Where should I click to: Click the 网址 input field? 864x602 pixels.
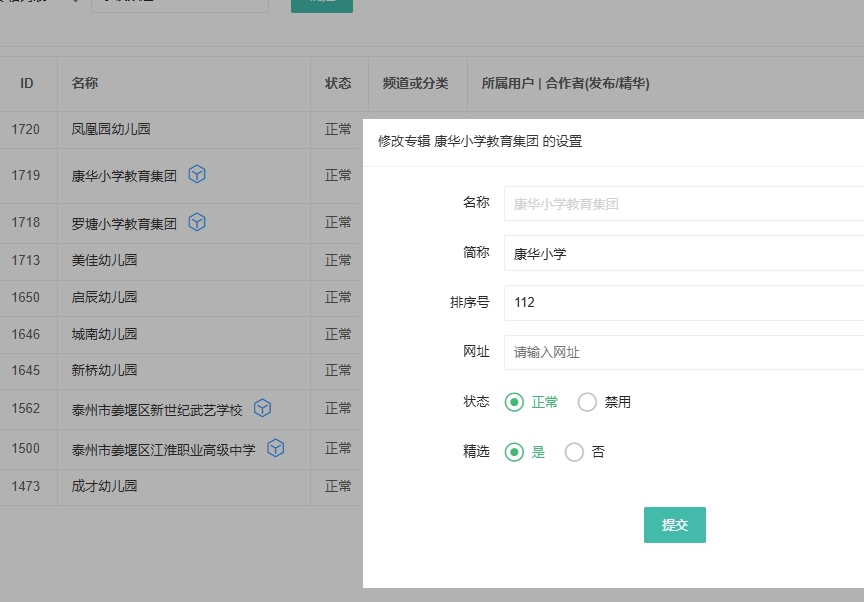(x=684, y=352)
